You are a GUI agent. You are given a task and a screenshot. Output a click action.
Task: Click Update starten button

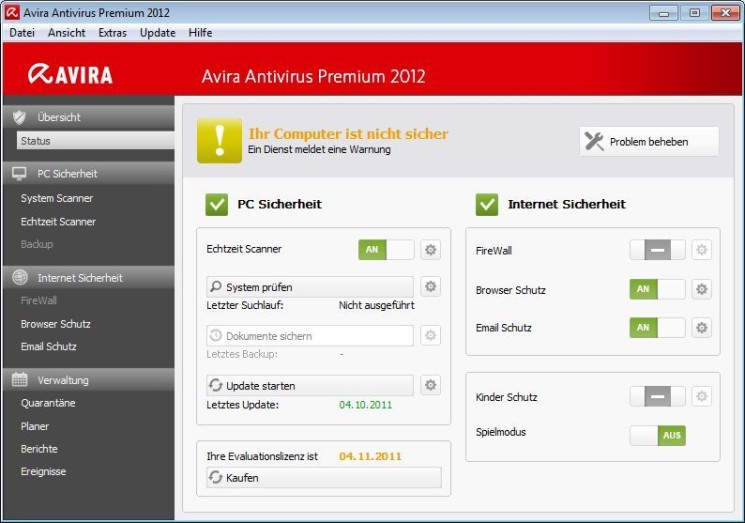tap(310, 385)
